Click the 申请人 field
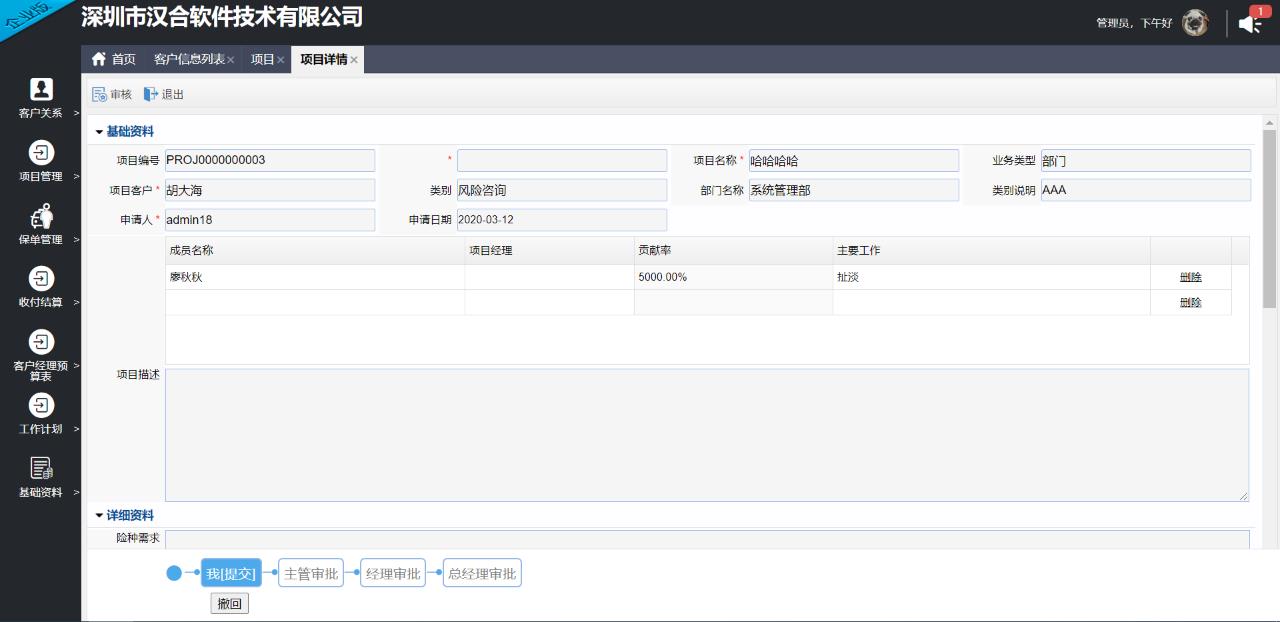This screenshot has height=622, width=1280. (x=270, y=219)
